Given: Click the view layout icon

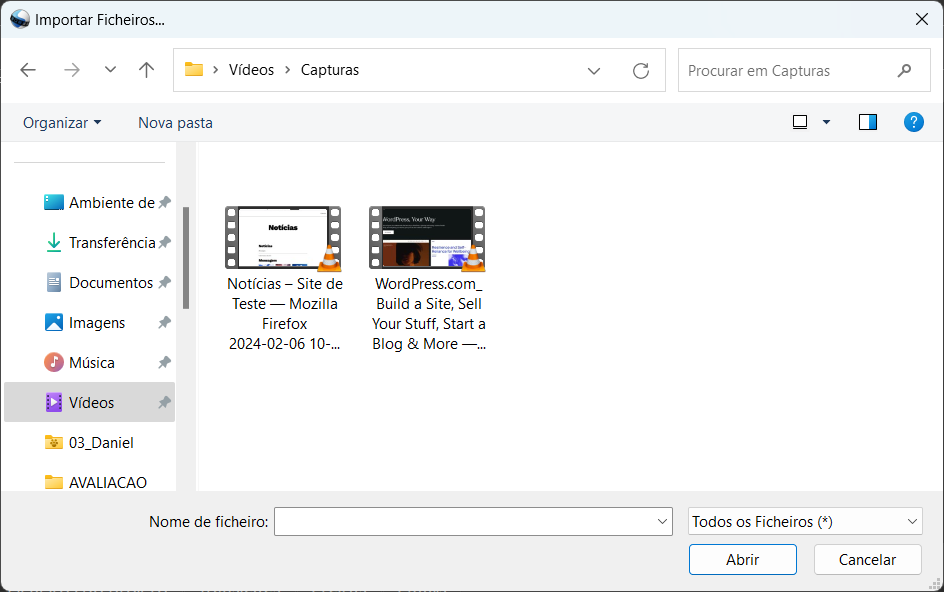Looking at the screenshot, I should click(800, 122).
